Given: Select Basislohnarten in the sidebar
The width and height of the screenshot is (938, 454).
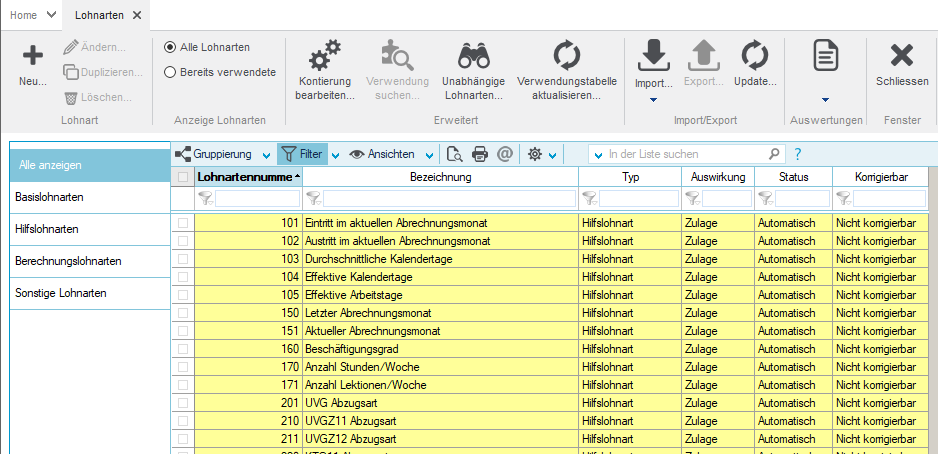Looking at the screenshot, I should (50, 197).
